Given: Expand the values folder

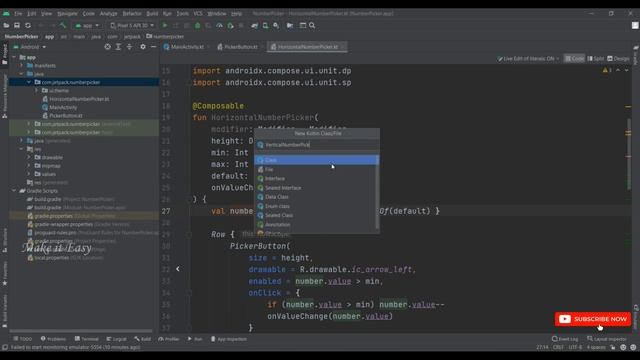Looking at the screenshot, I should (29, 174).
